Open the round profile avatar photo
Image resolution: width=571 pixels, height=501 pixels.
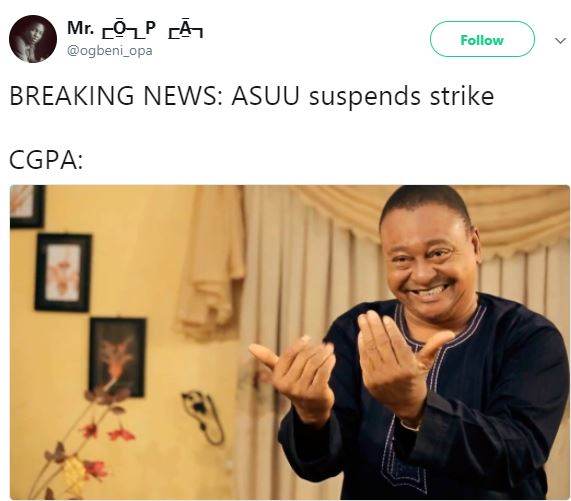33,39
